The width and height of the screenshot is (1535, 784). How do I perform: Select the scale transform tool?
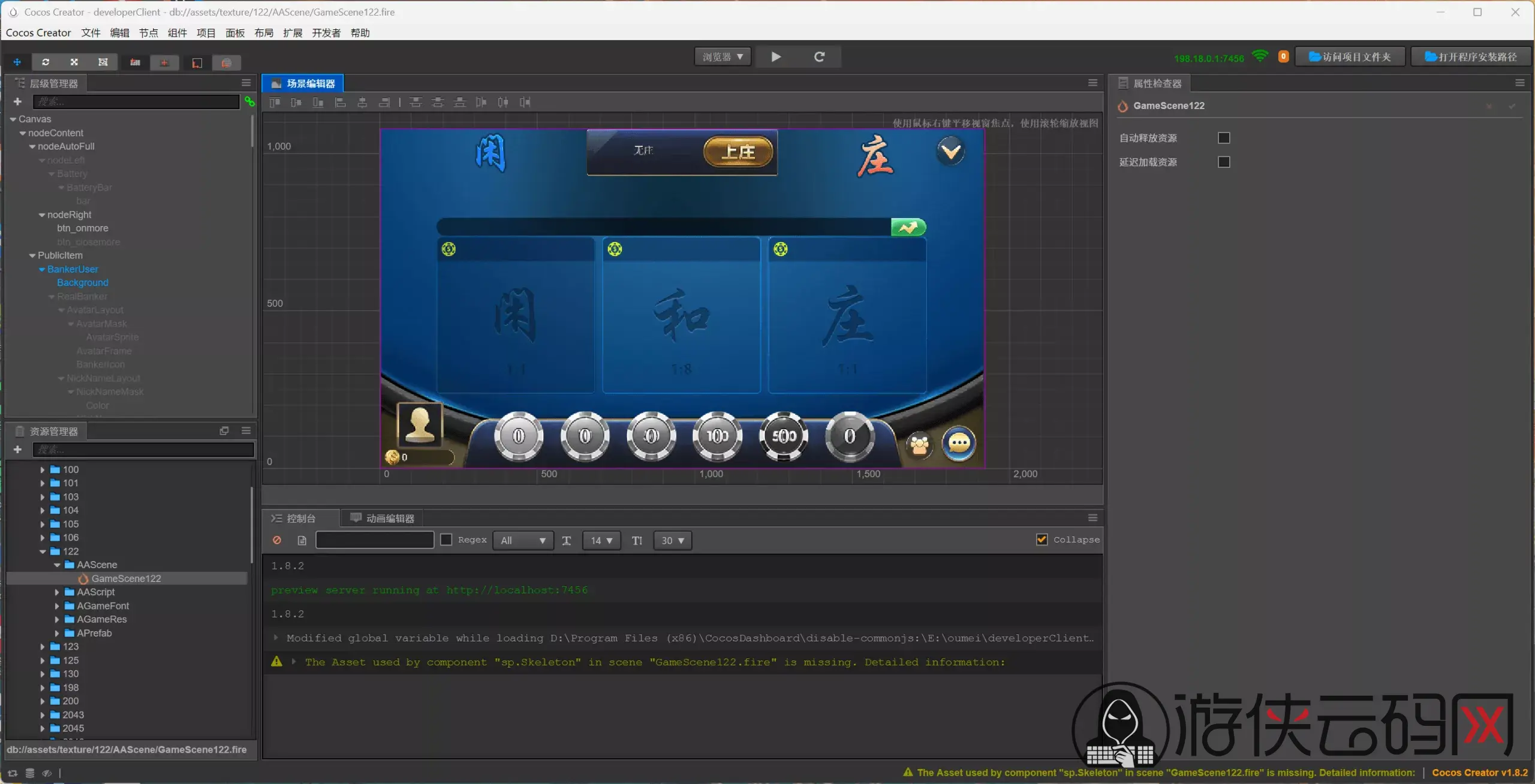click(x=74, y=62)
